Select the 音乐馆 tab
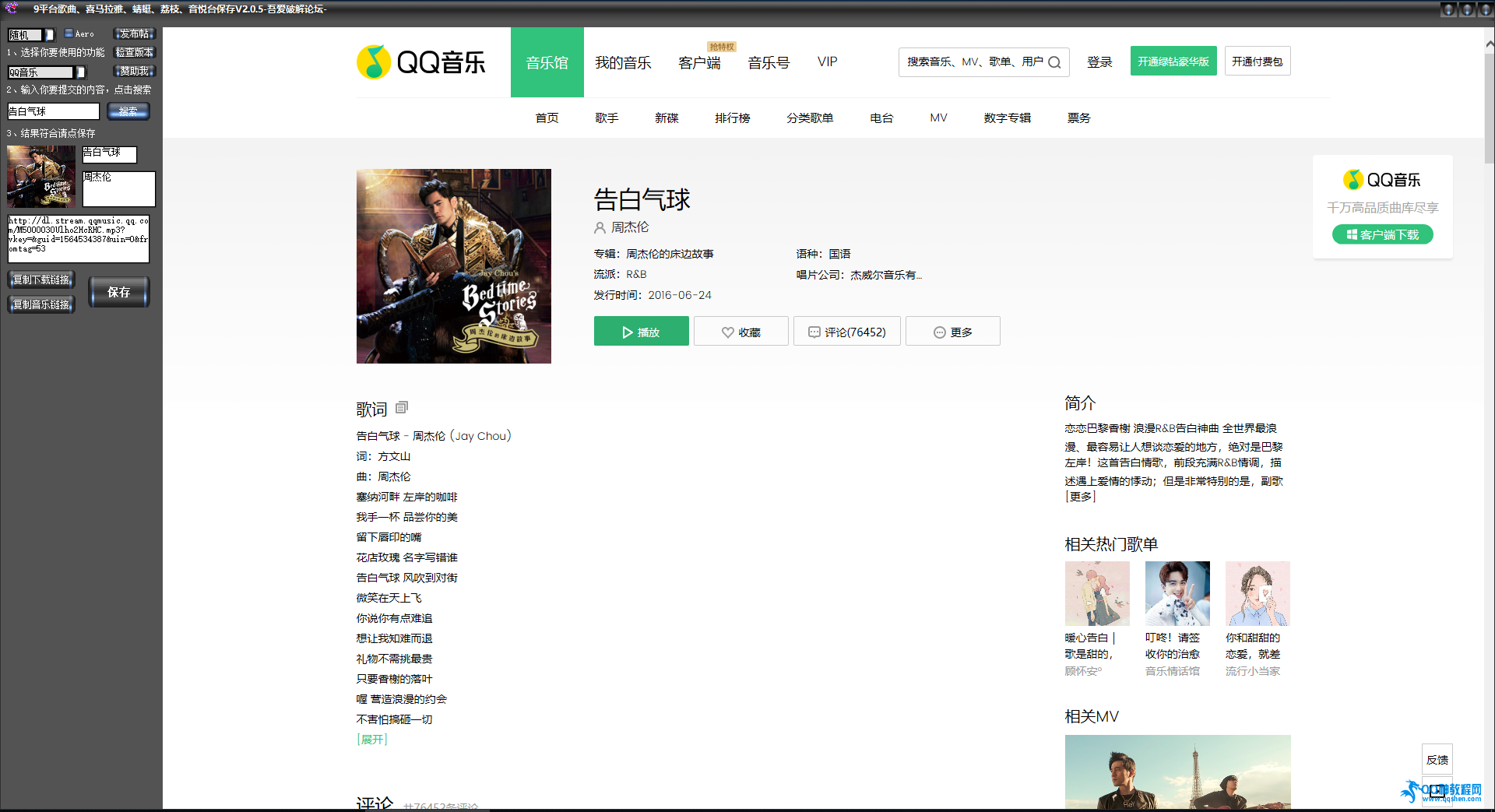1495x812 pixels. pos(547,62)
